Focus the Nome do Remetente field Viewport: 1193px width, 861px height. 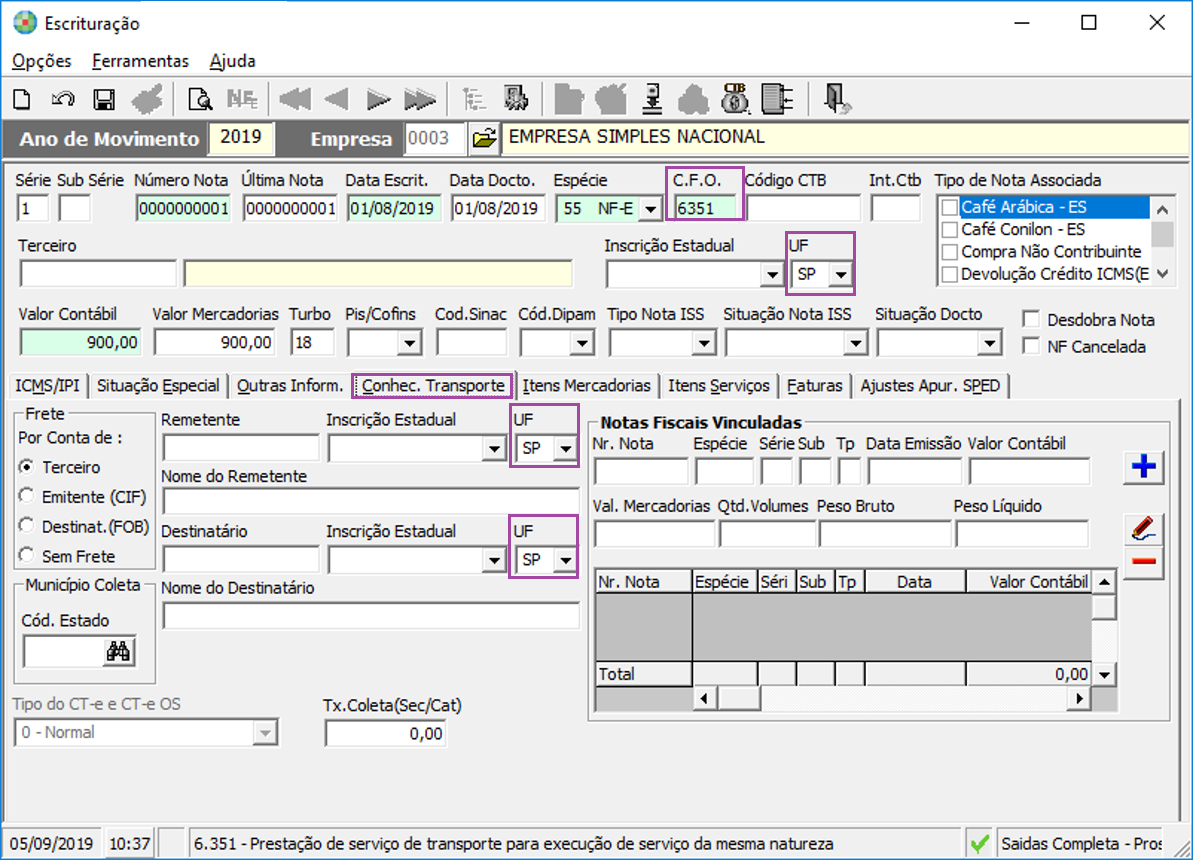click(371, 502)
